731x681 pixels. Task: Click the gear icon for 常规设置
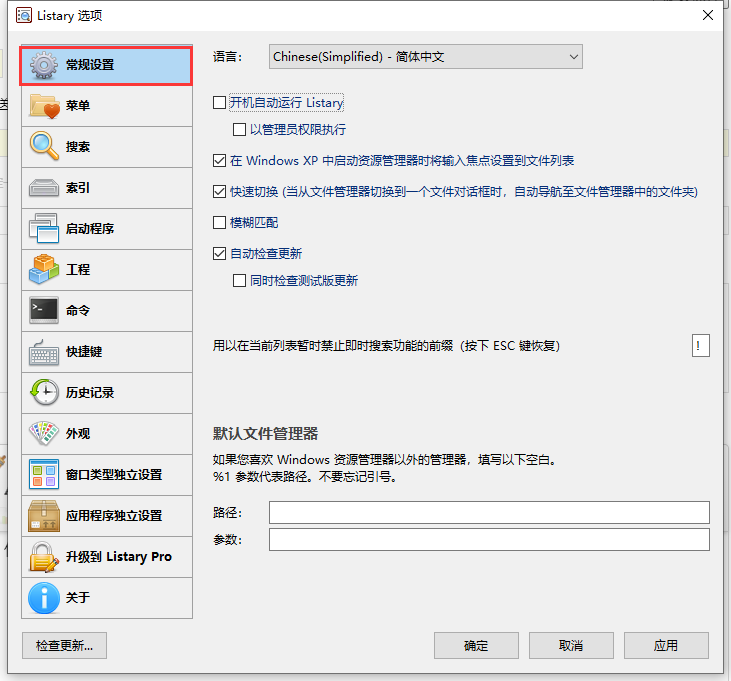(44, 65)
